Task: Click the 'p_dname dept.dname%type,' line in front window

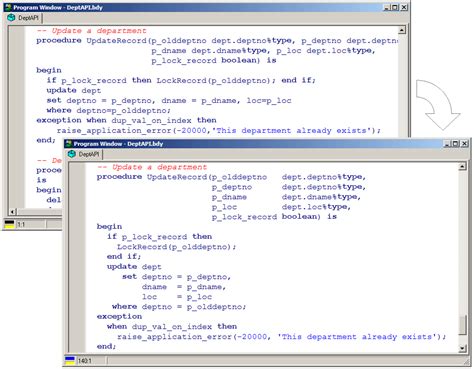Action: pos(286,197)
